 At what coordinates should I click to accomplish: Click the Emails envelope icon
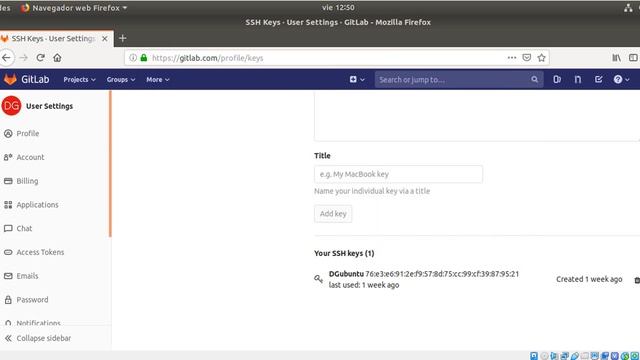pyautogui.click(x=8, y=276)
